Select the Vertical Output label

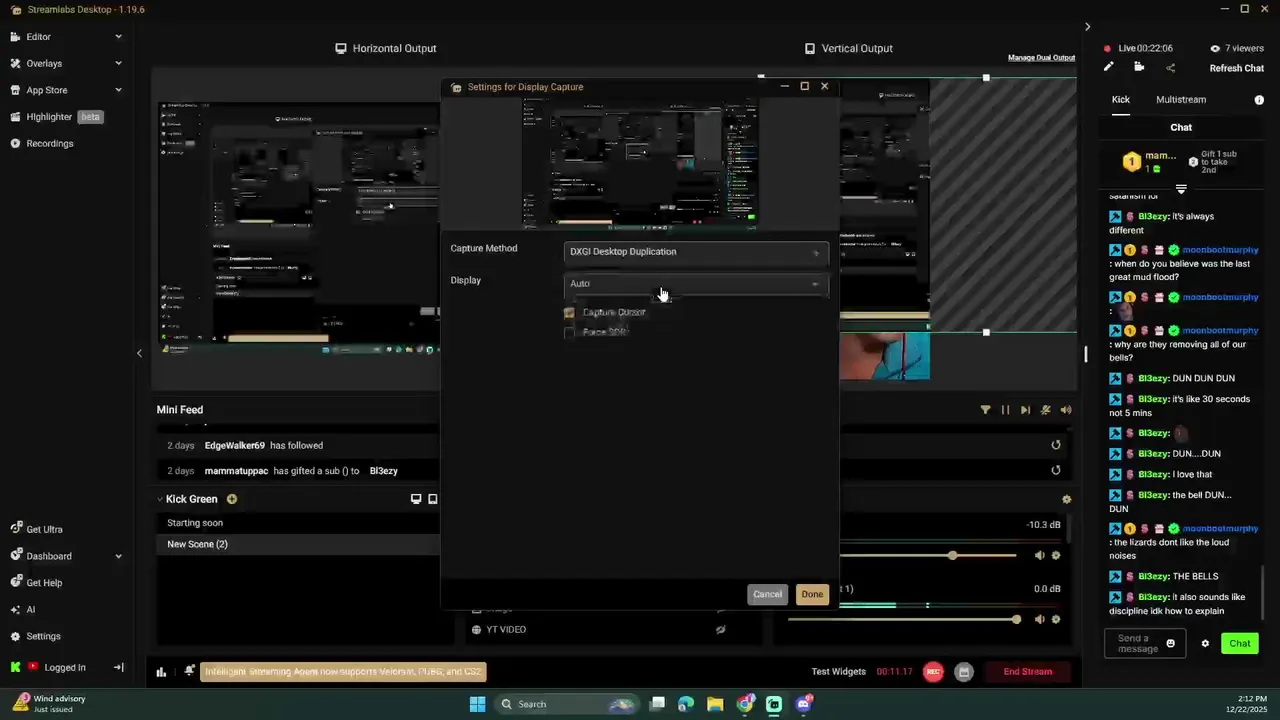click(848, 48)
